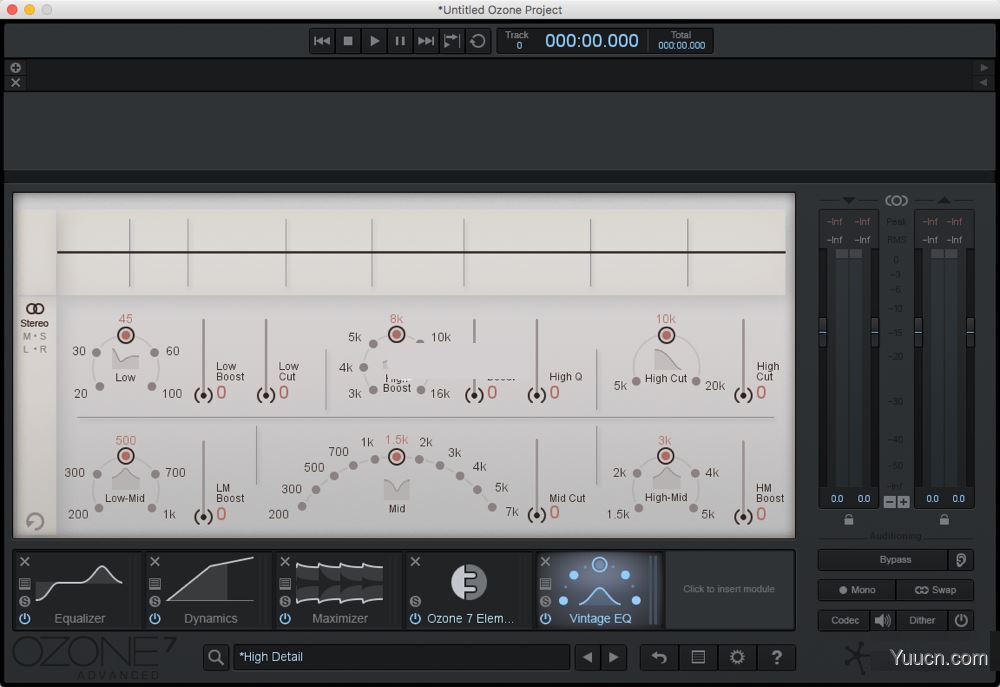Add a new track with plus icon

click(x=16, y=68)
